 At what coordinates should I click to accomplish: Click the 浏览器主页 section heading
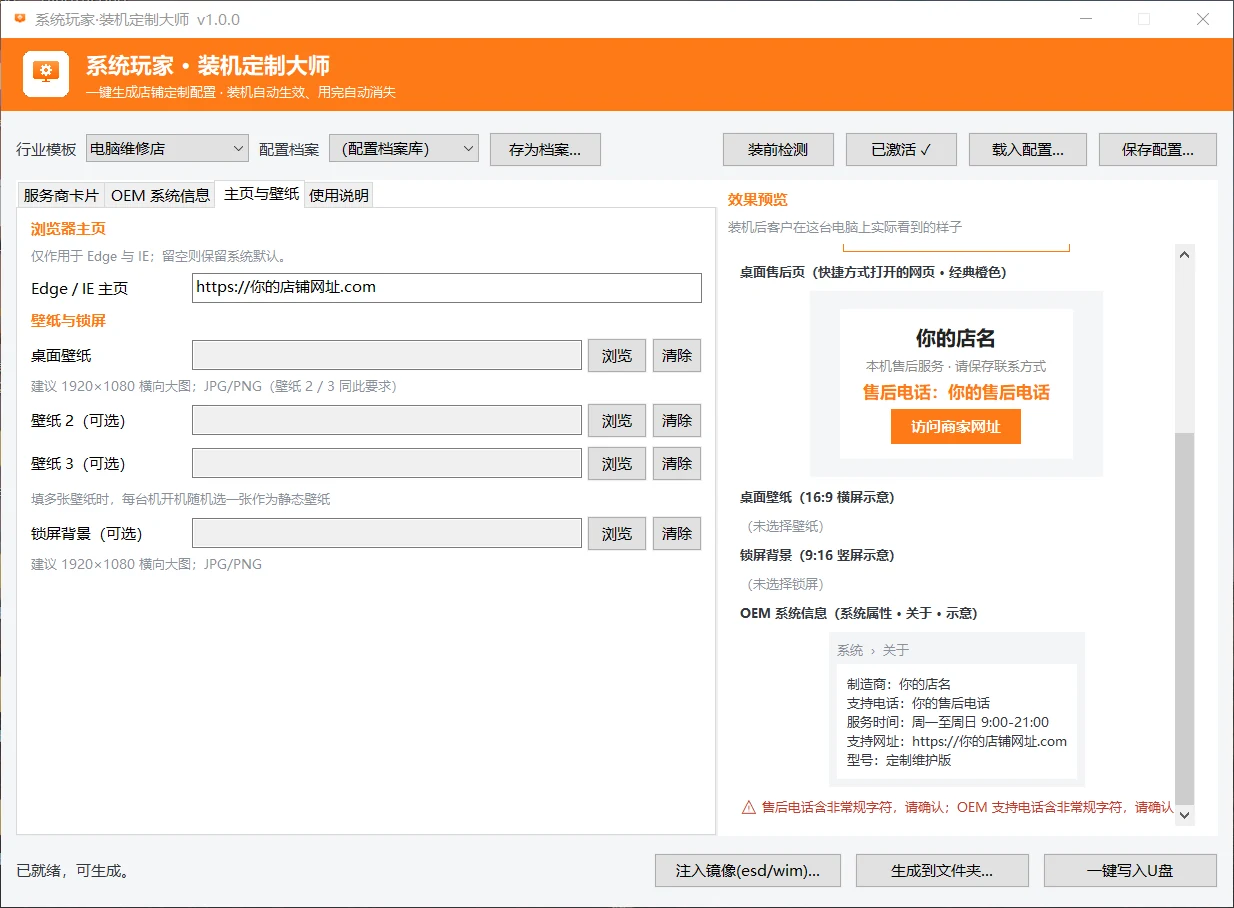pos(68,228)
